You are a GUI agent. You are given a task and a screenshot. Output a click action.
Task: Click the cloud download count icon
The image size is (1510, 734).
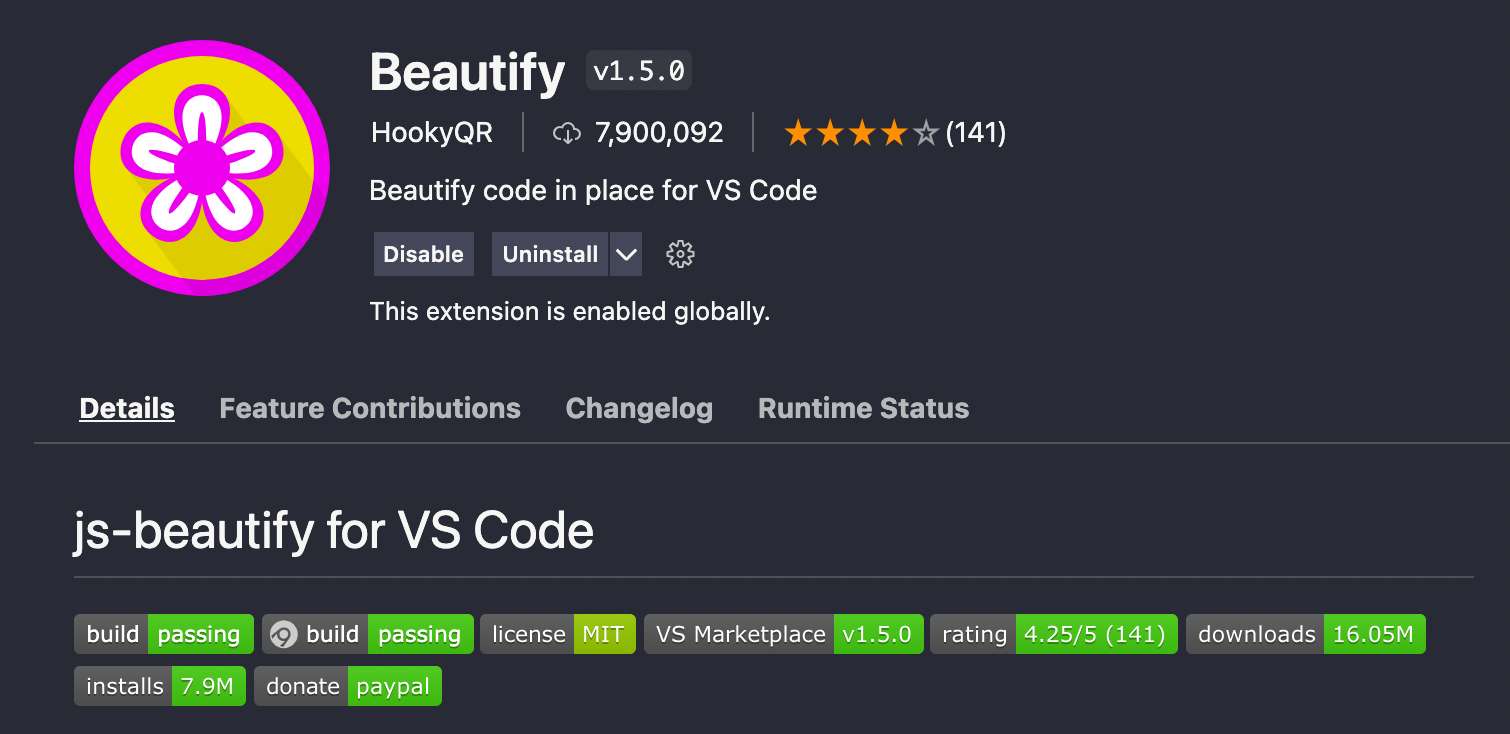[567, 133]
